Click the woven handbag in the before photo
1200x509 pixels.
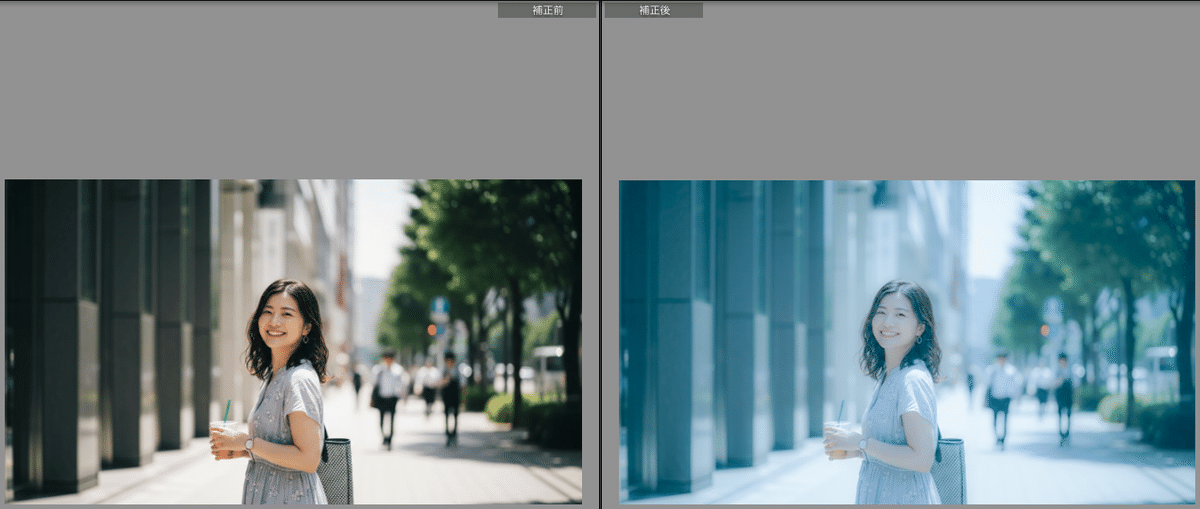tap(335, 470)
